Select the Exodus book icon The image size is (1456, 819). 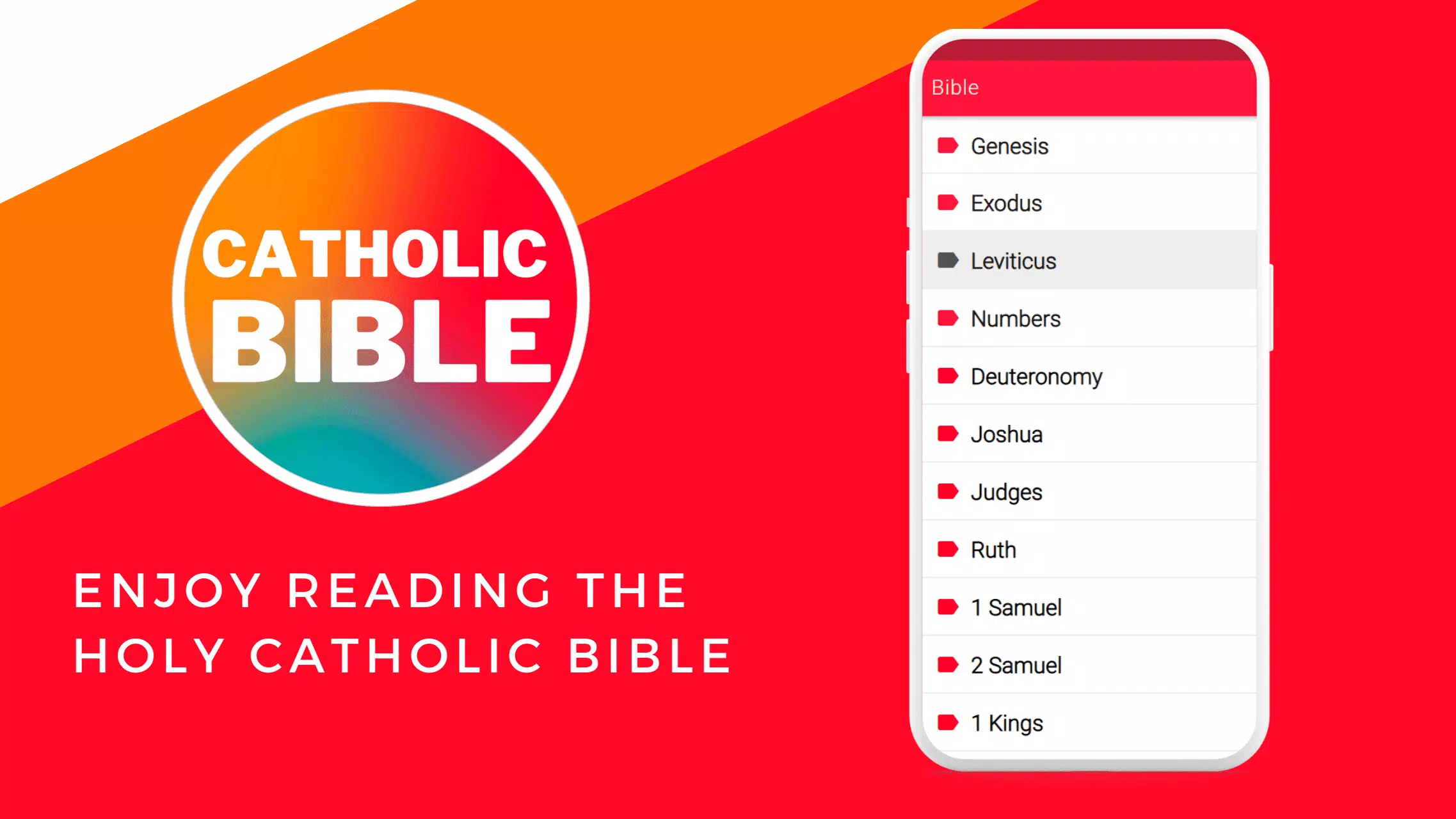[948, 203]
